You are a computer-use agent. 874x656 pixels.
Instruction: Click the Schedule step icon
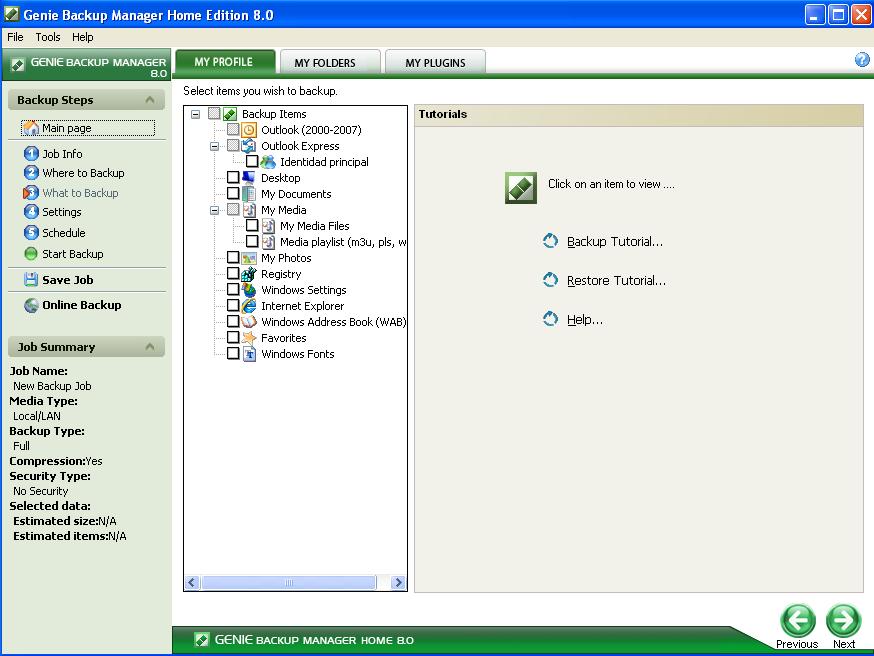[31, 232]
